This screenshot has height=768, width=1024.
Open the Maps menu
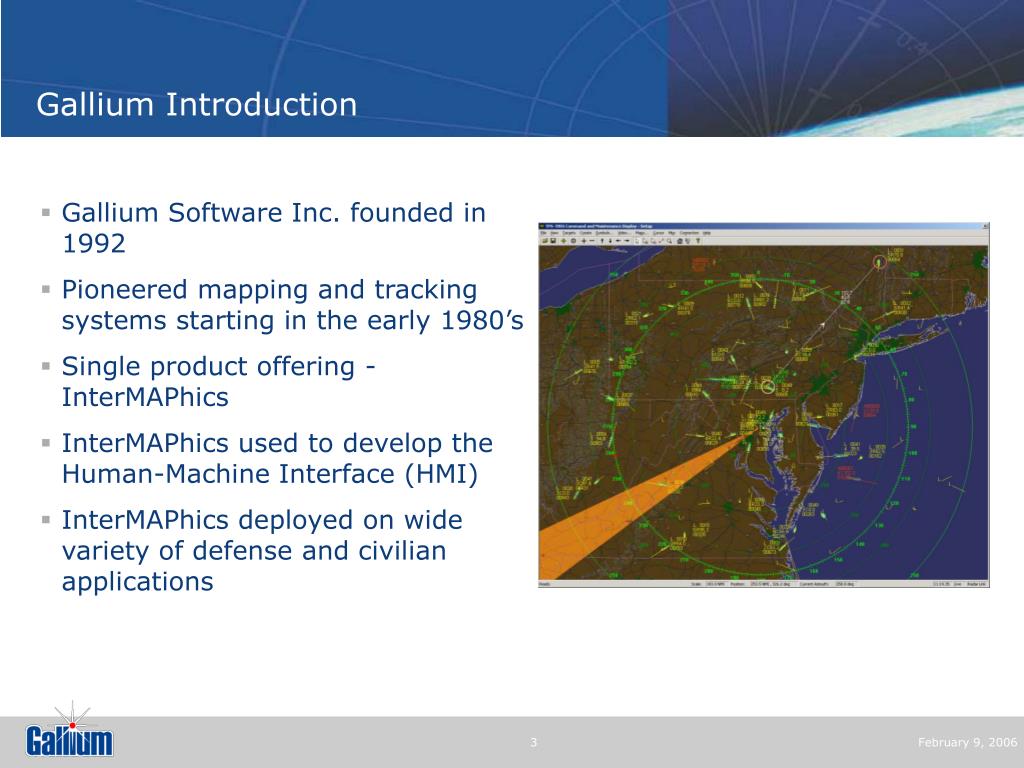point(640,233)
